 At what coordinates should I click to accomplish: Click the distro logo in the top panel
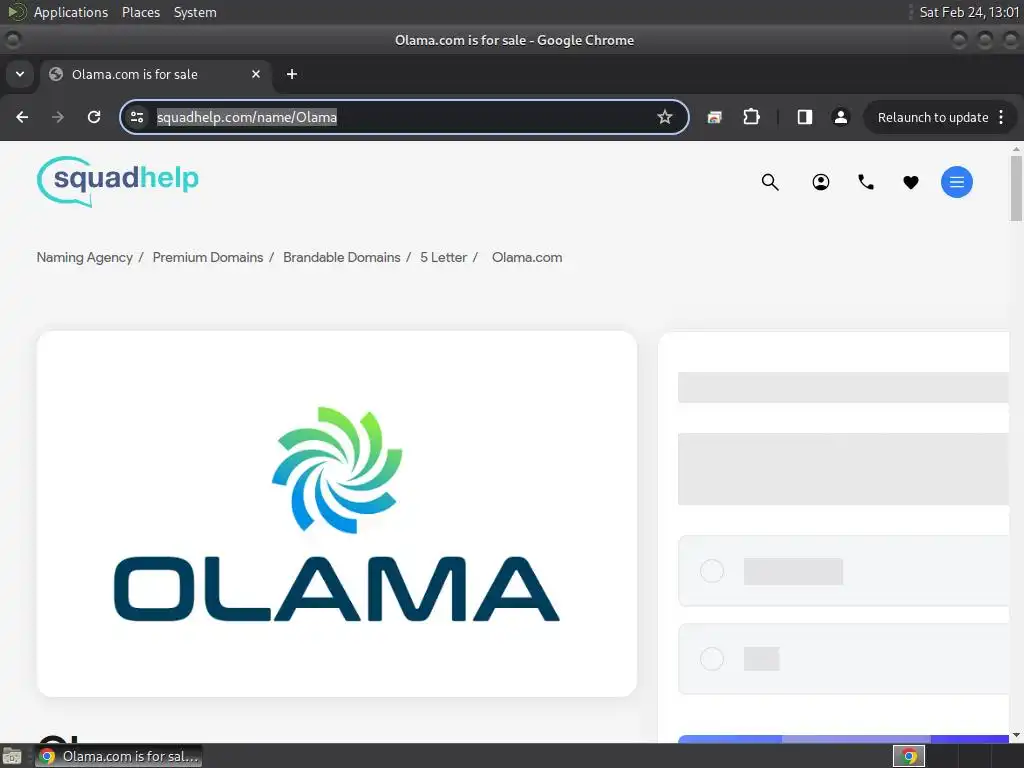tap(16, 12)
